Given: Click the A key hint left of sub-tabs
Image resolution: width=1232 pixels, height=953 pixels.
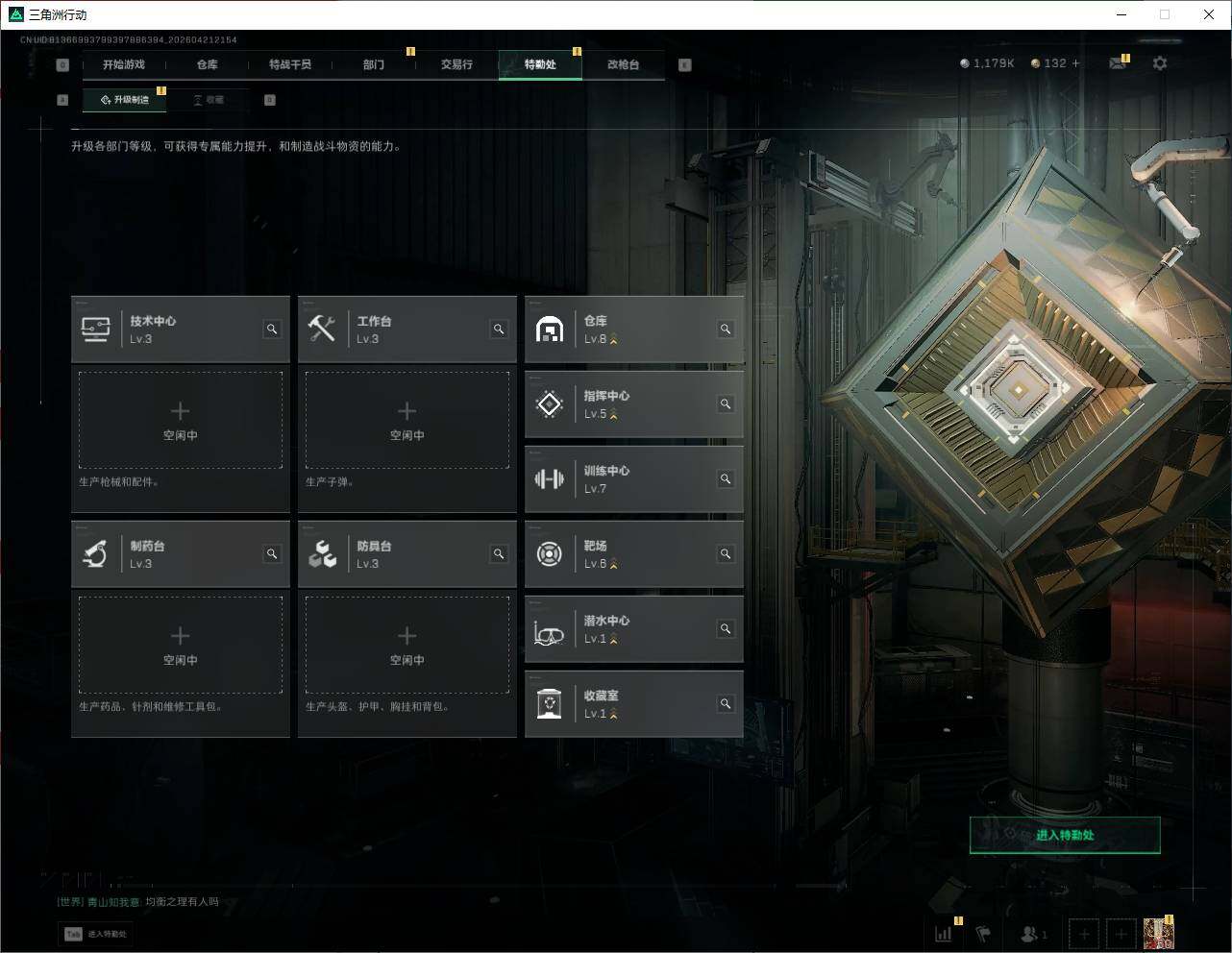Looking at the screenshot, I should tap(62, 100).
